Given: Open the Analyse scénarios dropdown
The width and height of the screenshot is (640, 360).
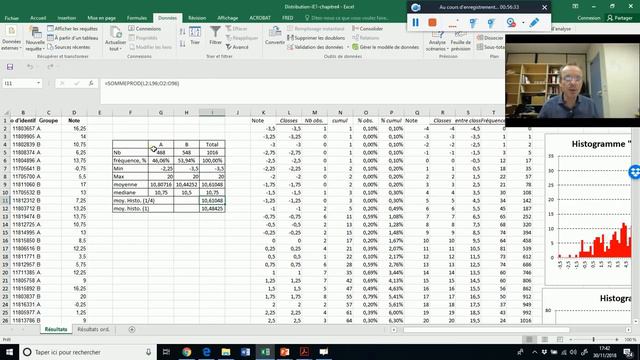Looking at the screenshot, I should pos(437,42).
